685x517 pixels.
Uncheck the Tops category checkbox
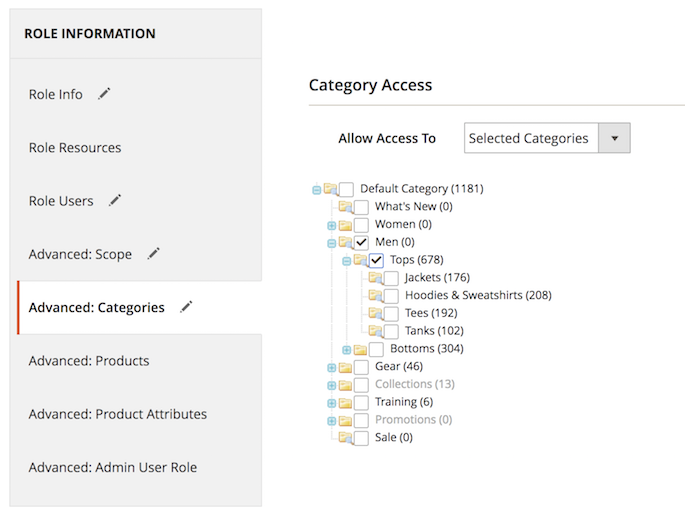click(x=376, y=260)
